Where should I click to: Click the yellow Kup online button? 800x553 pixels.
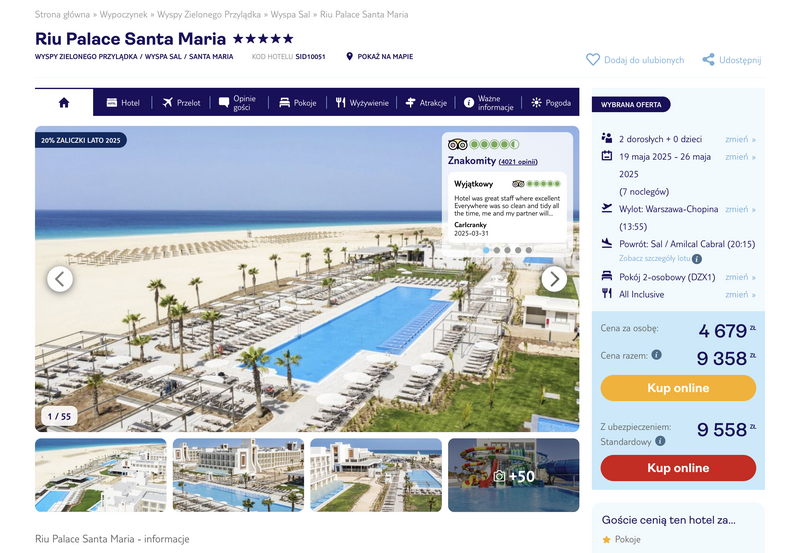(x=678, y=388)
